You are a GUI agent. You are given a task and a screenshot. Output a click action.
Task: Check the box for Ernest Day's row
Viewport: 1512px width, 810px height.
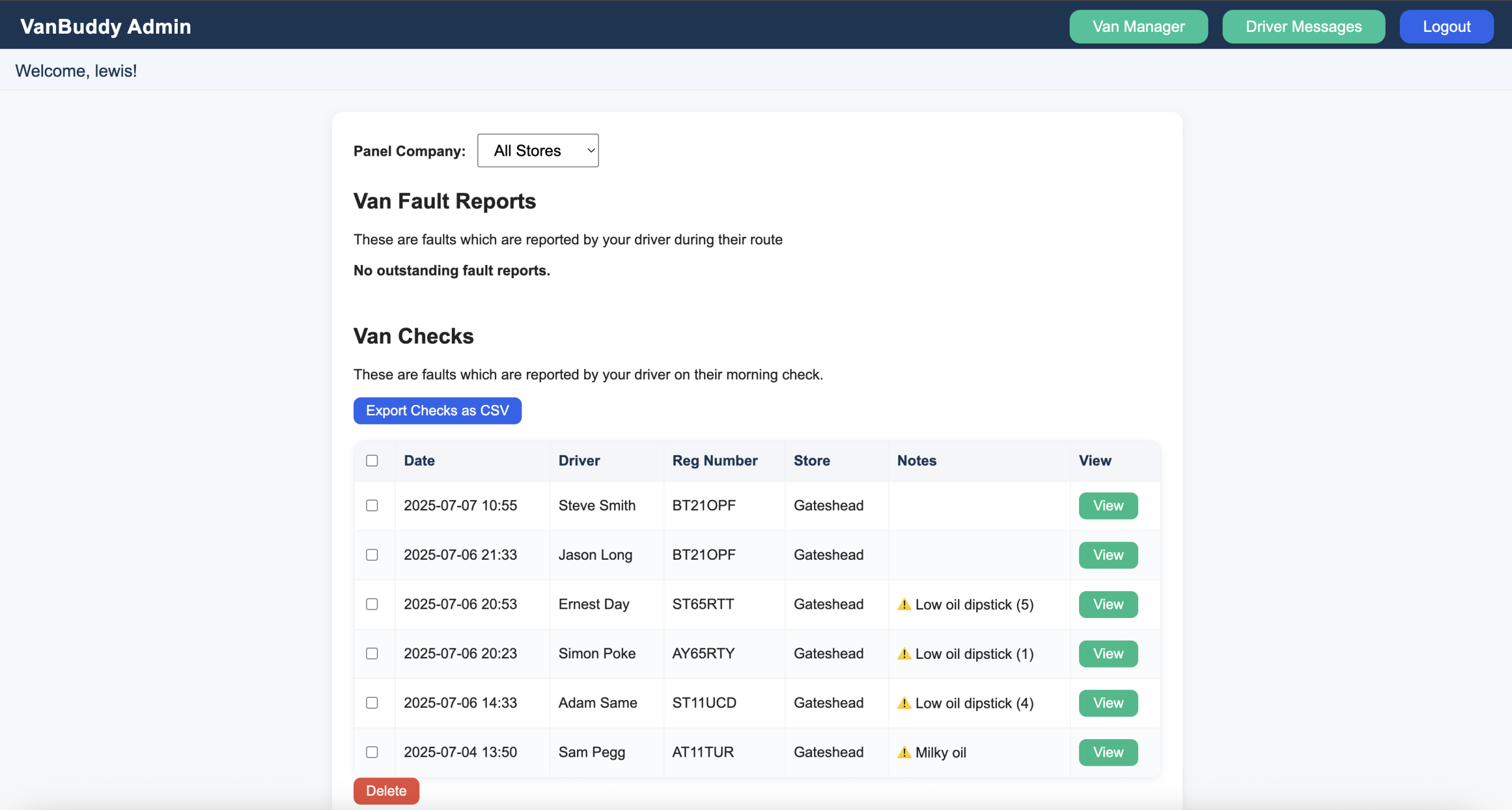[372, 604]
